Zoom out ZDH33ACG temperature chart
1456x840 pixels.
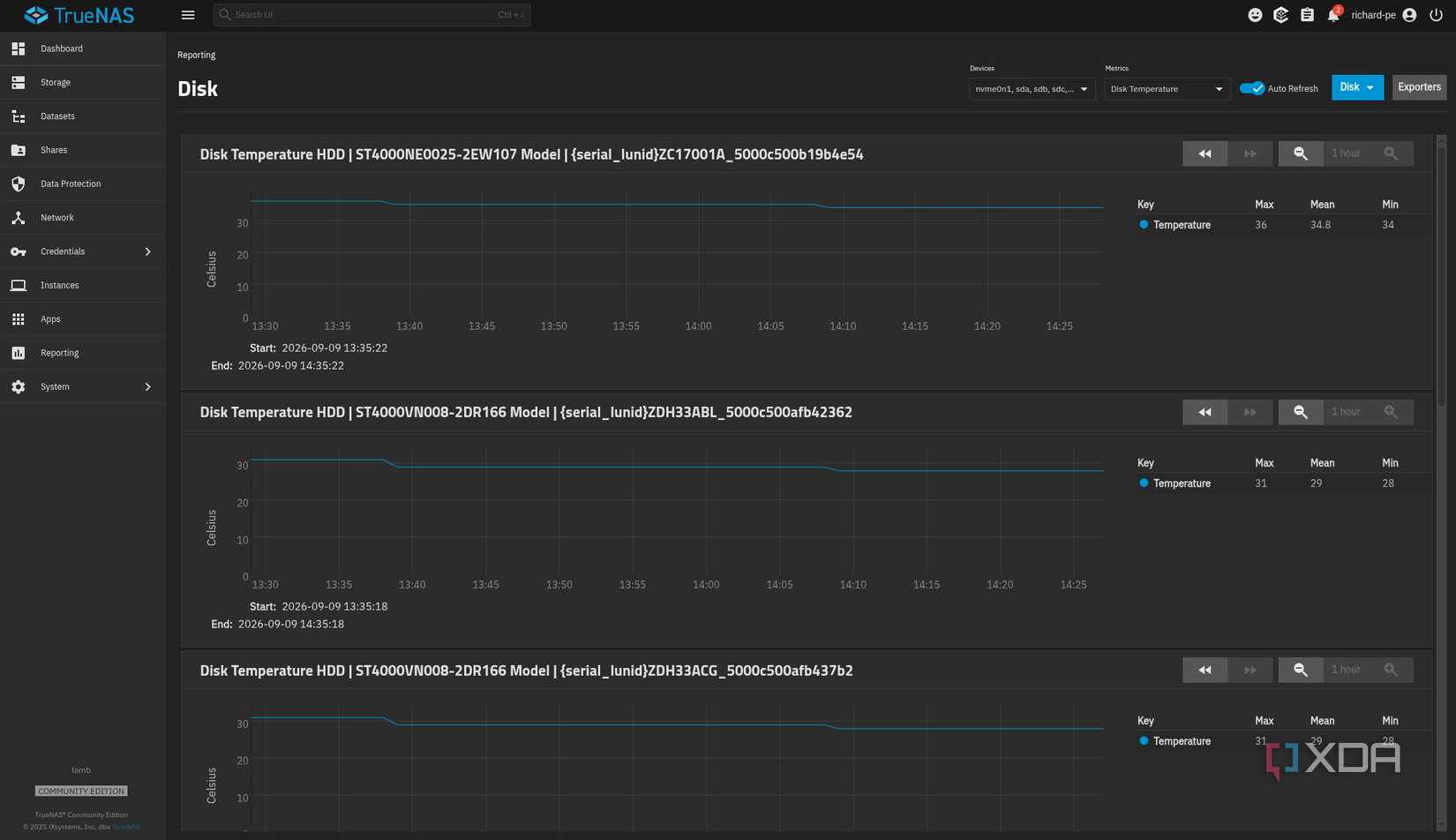point(1301,670)
